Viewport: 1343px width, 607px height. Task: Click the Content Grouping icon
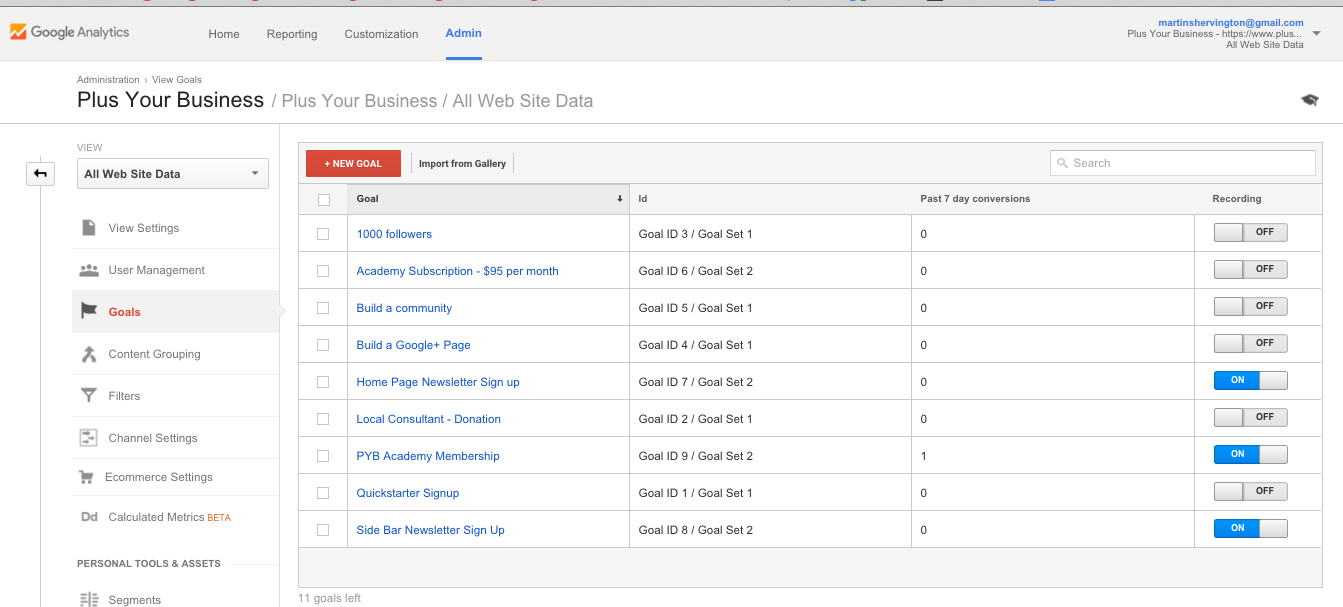(89, 354)
